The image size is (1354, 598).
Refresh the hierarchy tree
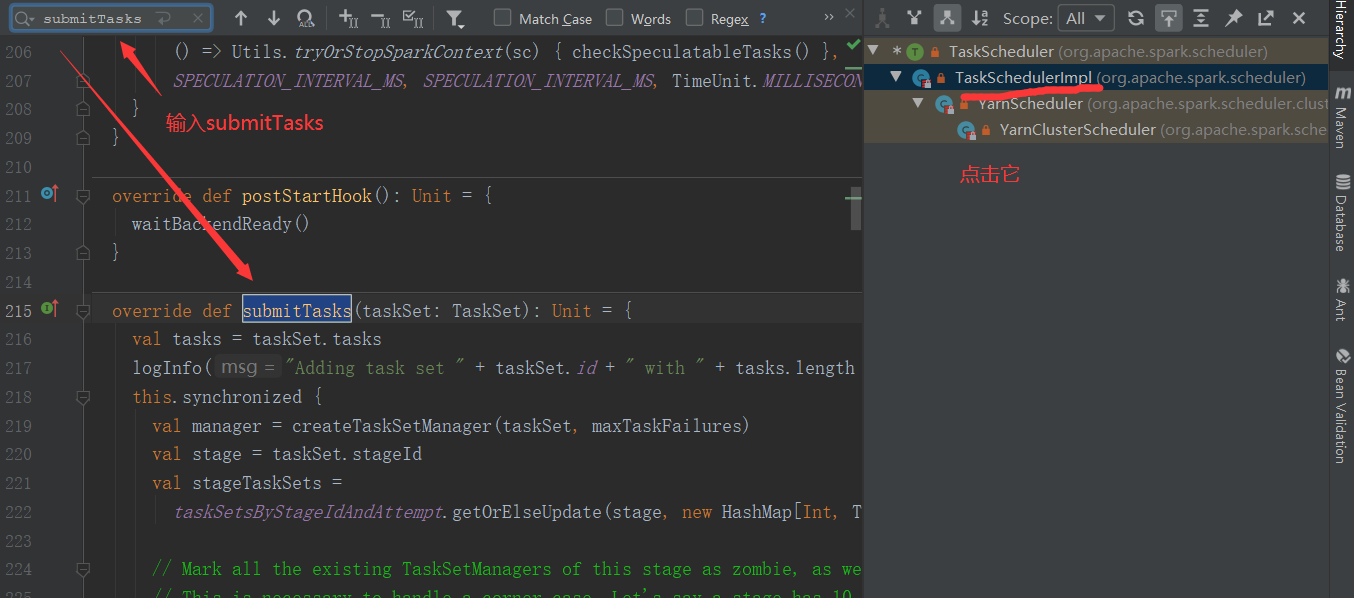1135,18
